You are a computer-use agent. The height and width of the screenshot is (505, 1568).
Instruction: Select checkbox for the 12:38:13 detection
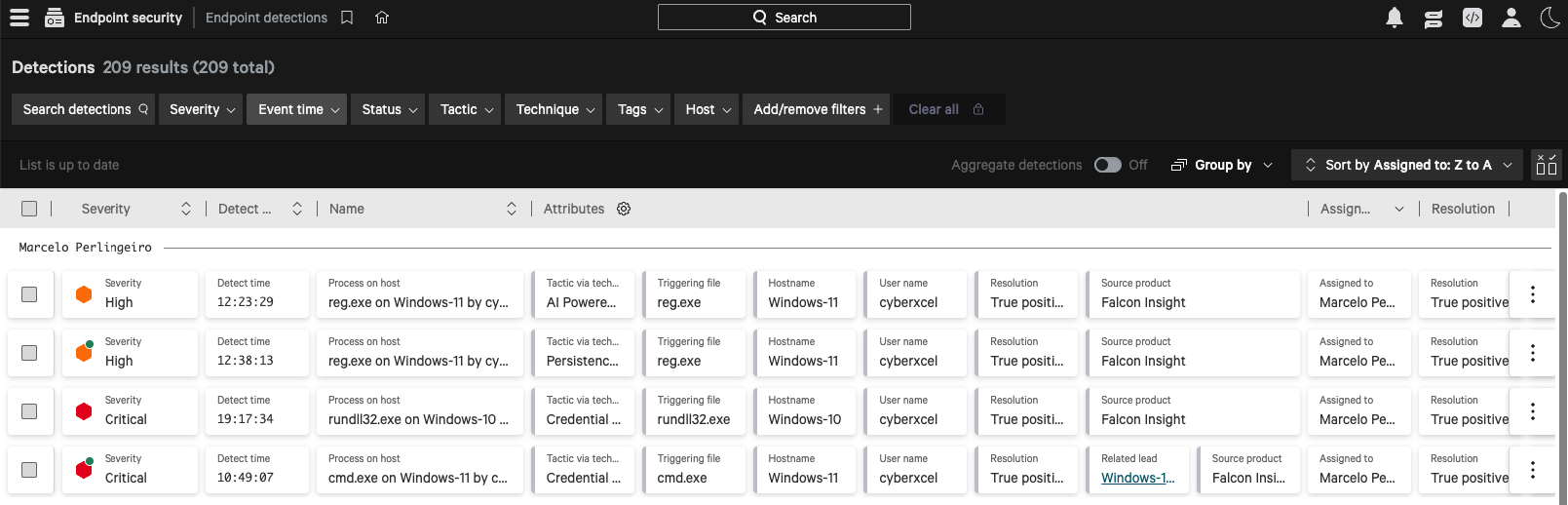(29, 353)
